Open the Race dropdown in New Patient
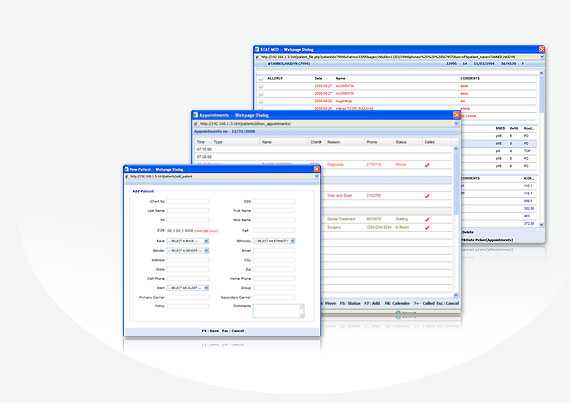 (x=188, y=241)
